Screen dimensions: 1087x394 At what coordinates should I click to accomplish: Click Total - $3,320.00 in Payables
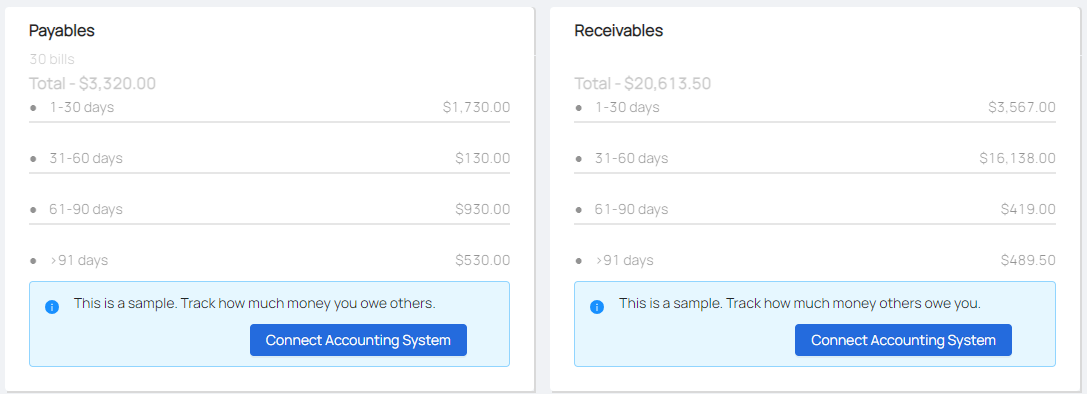[x=92, y=84]
